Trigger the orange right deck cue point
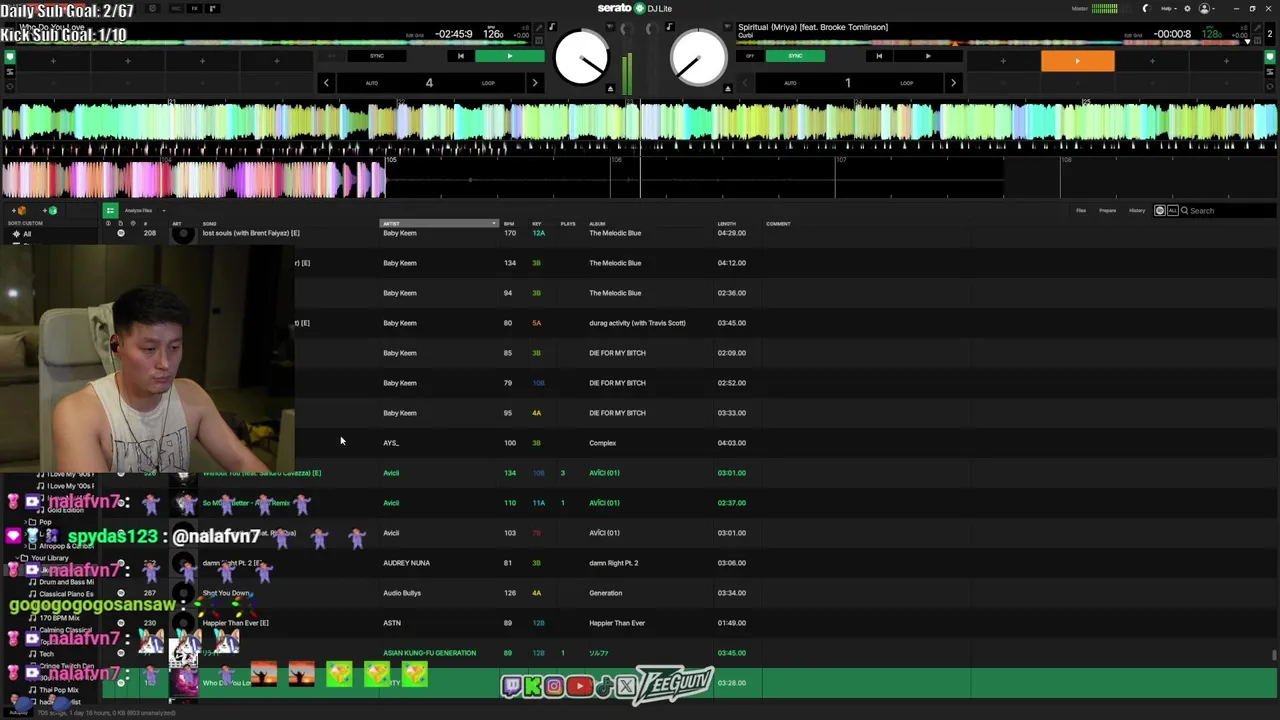The width and height of the screenshot is (1280, 720). tap(1077, 61)
